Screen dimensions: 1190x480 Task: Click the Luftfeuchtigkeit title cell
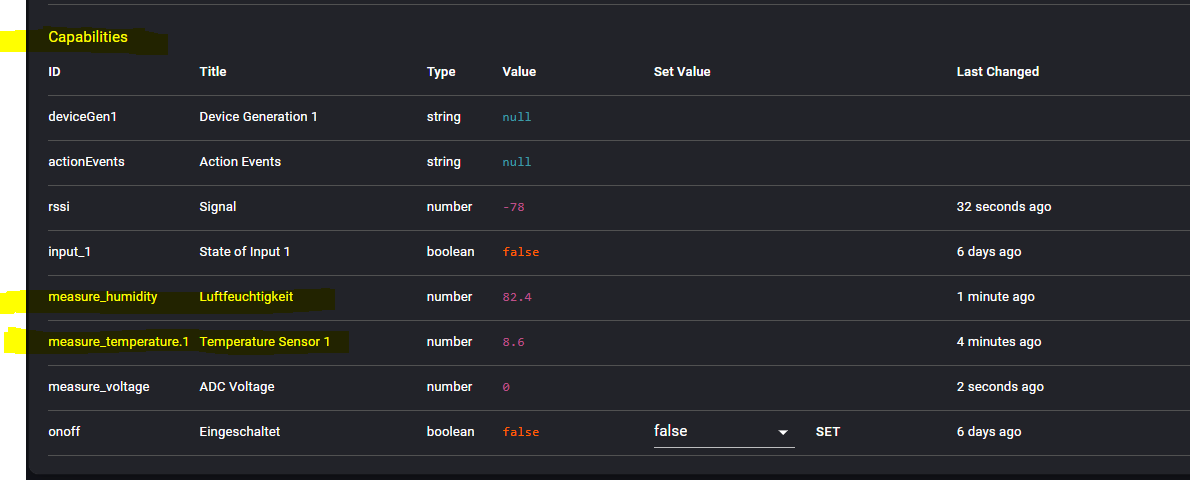coord(246,297)
